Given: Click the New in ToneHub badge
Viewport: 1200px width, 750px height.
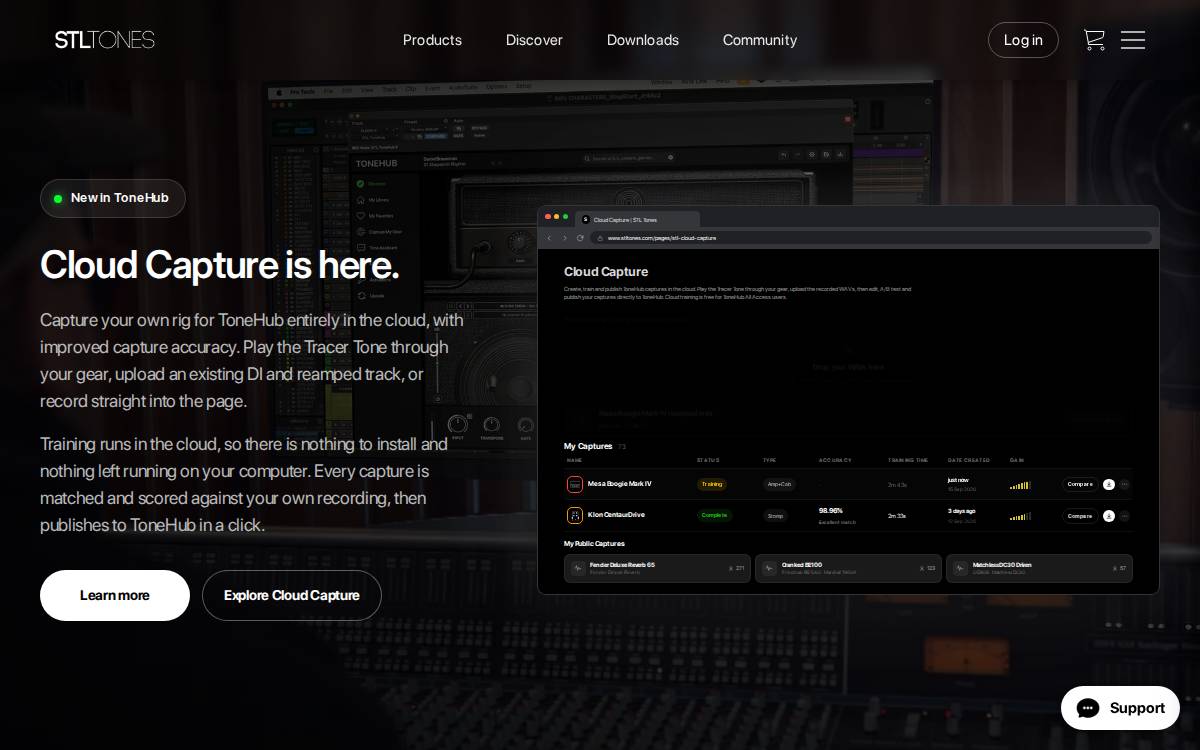Looking at the screenshot, I should point(113,198).
